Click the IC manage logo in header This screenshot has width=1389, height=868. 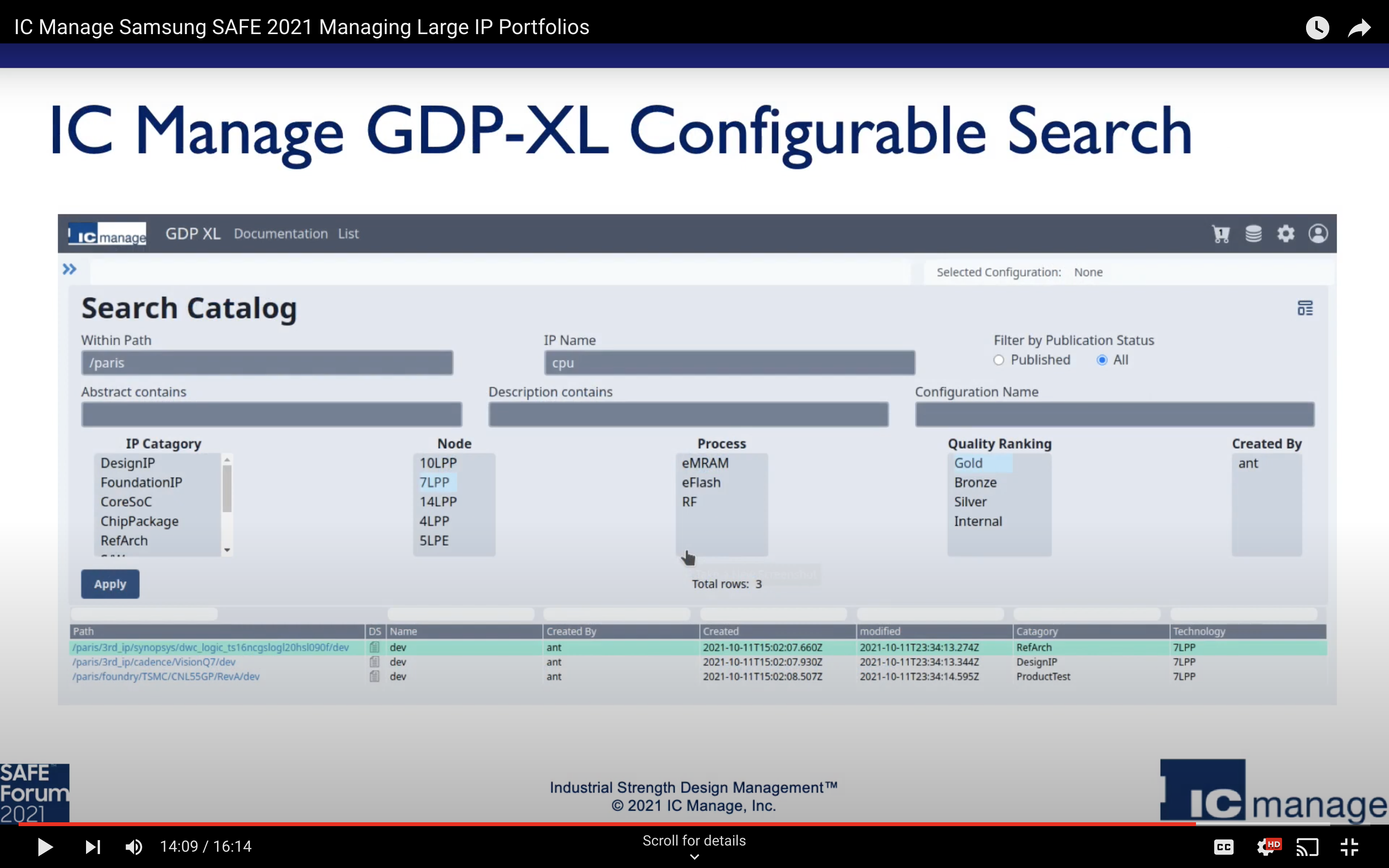[x=107, y=234]
